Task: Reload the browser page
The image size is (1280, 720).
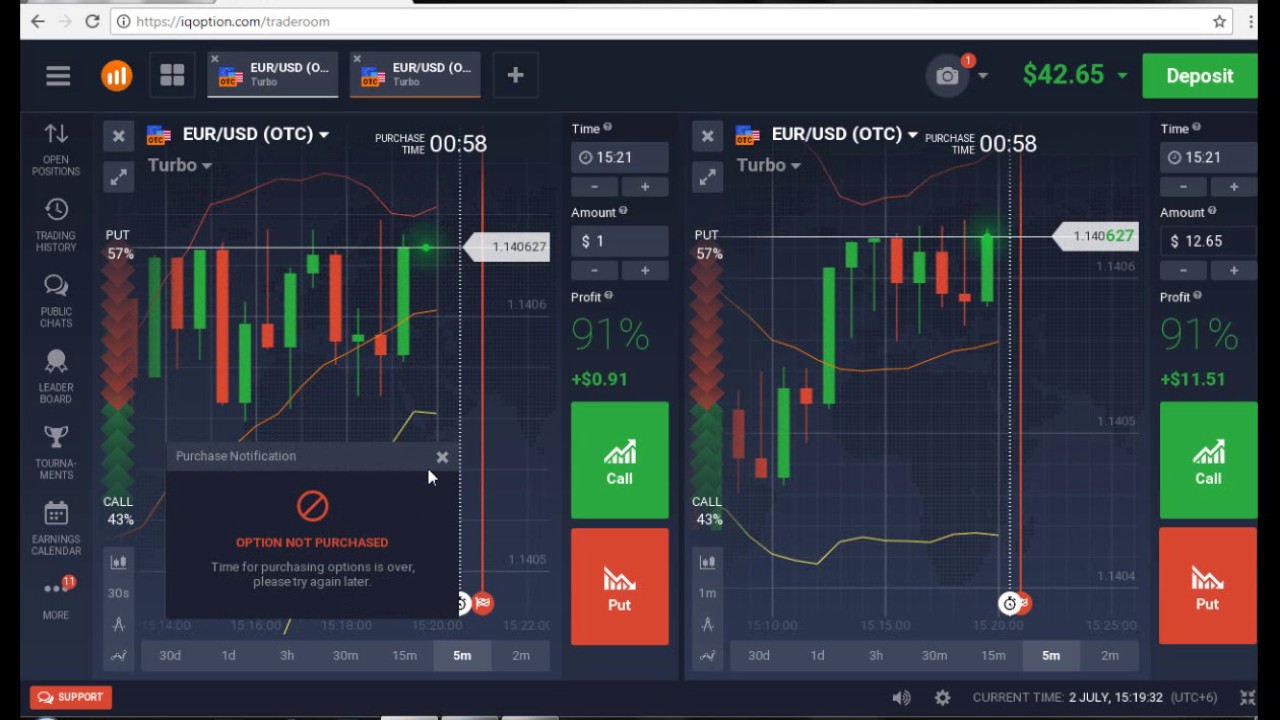Action: (92, 21)
